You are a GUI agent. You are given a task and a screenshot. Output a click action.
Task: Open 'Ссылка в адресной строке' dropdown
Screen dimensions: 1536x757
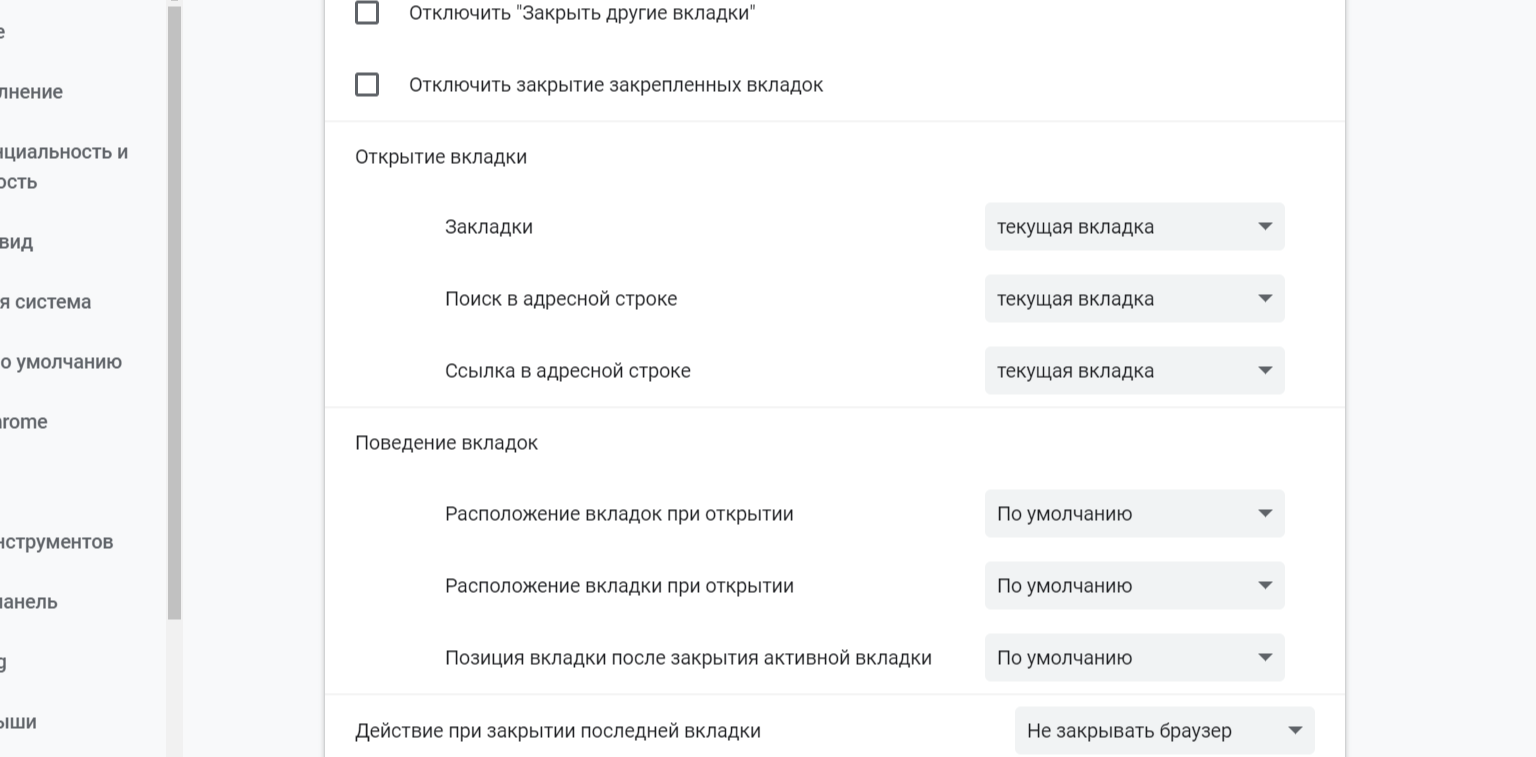coord(1134,371)
